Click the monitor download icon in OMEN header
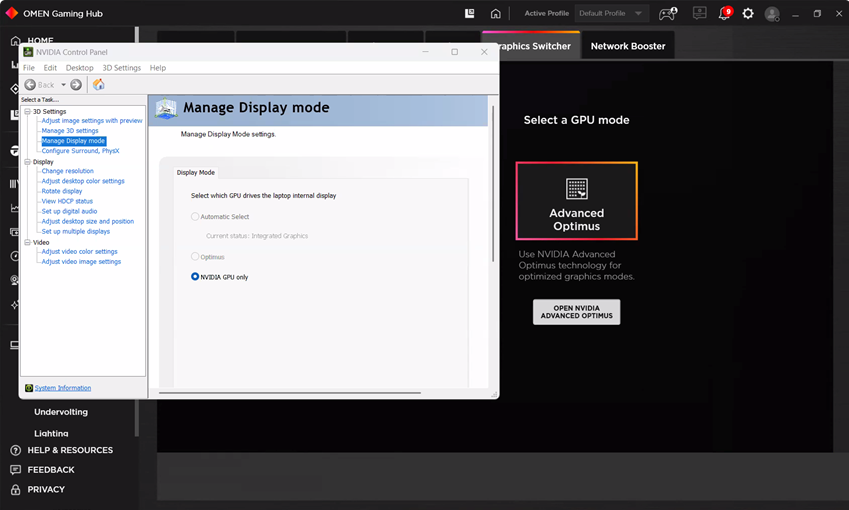This screenshot has height=510, width=849. pyautogui.click(x=700, y=13)
